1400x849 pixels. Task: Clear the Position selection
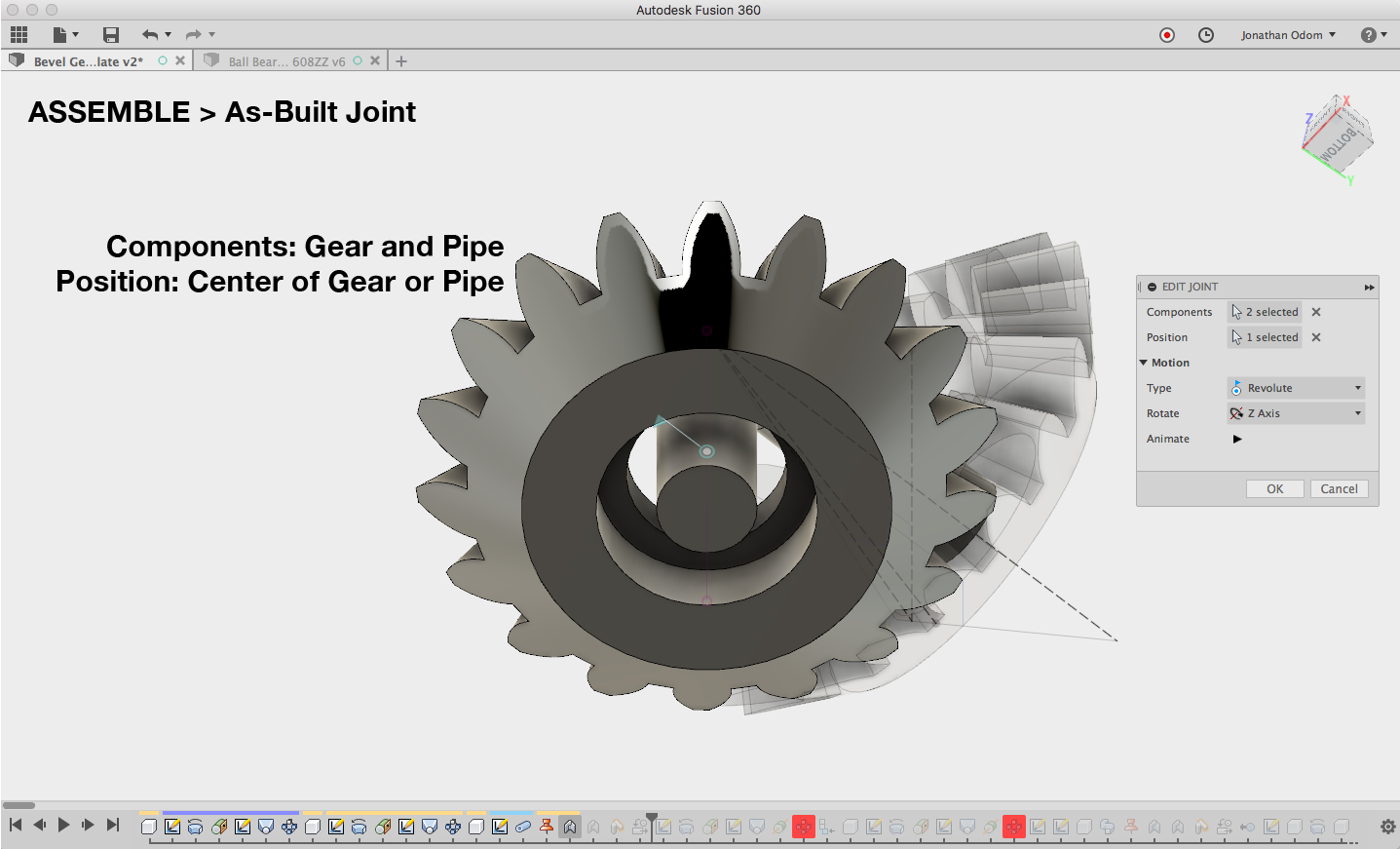point(1316,337)
